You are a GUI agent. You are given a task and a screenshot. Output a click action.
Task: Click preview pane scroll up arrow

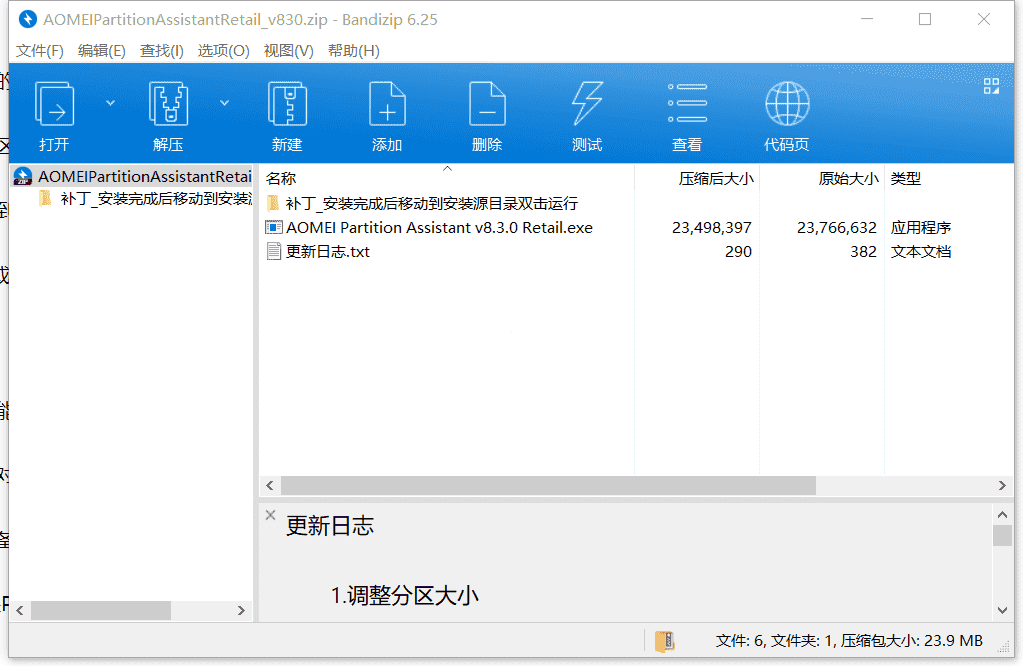click(x=1002, y=515)
